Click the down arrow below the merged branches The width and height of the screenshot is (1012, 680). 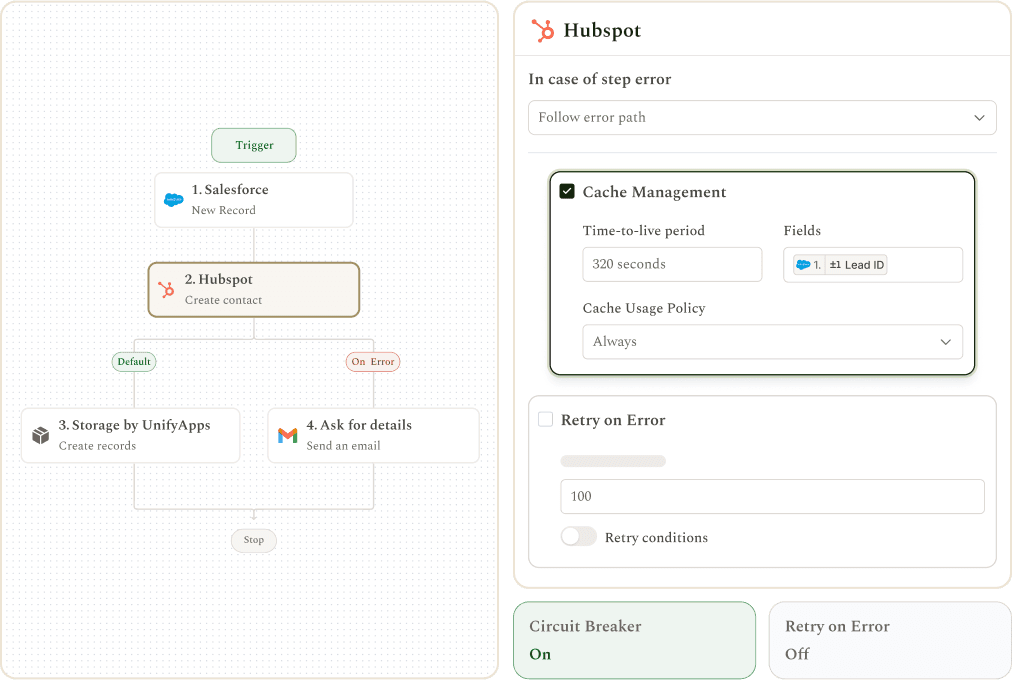[254, 515]
